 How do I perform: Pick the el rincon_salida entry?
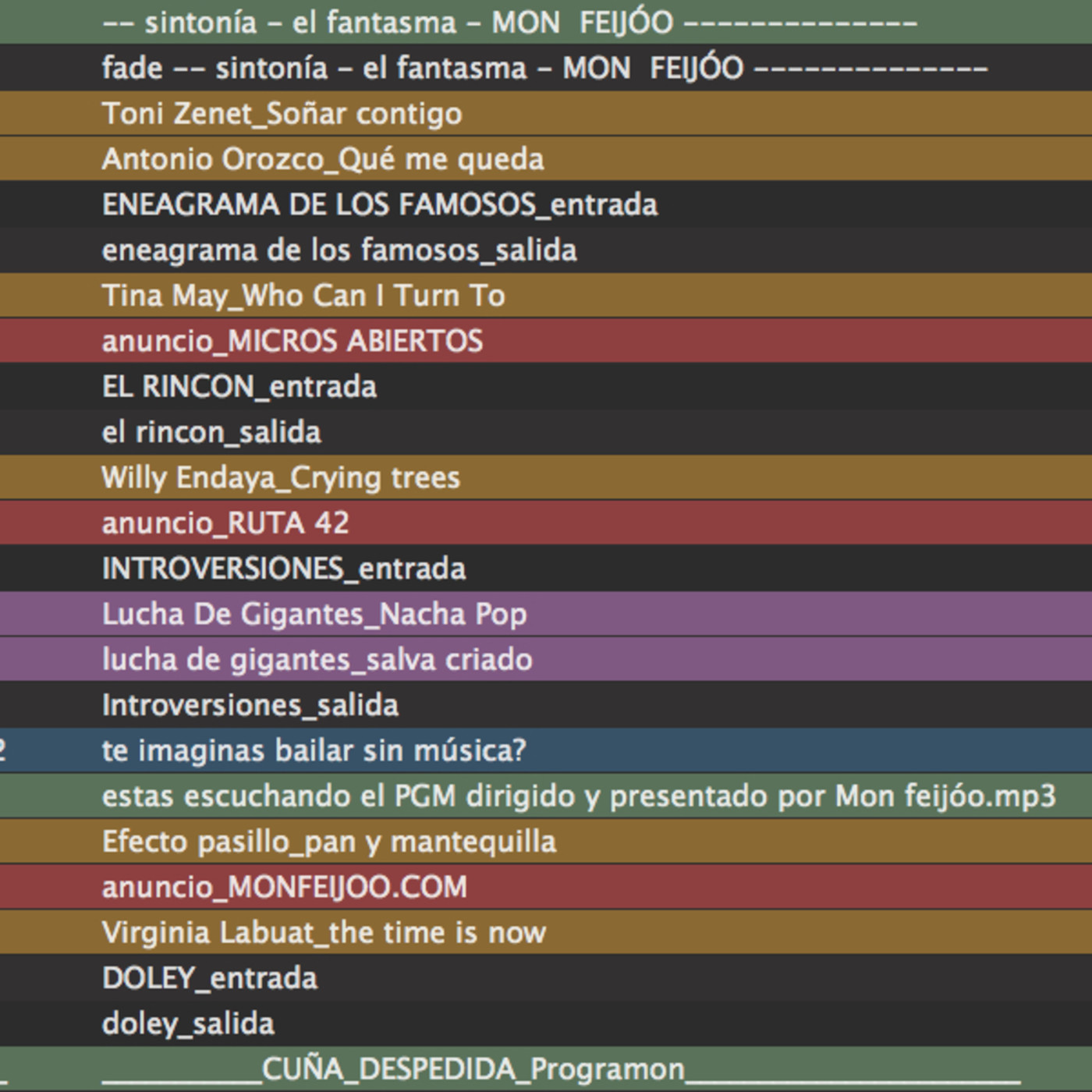211,432
